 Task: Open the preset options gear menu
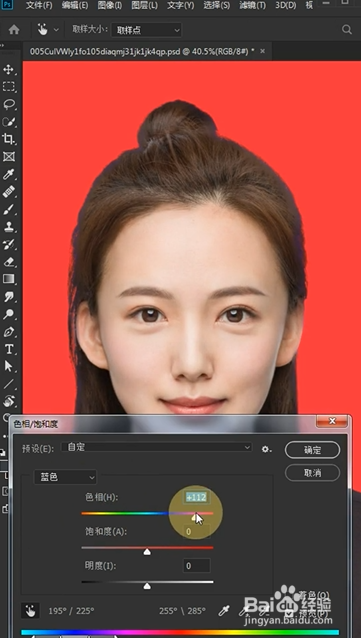click(267, 449)
